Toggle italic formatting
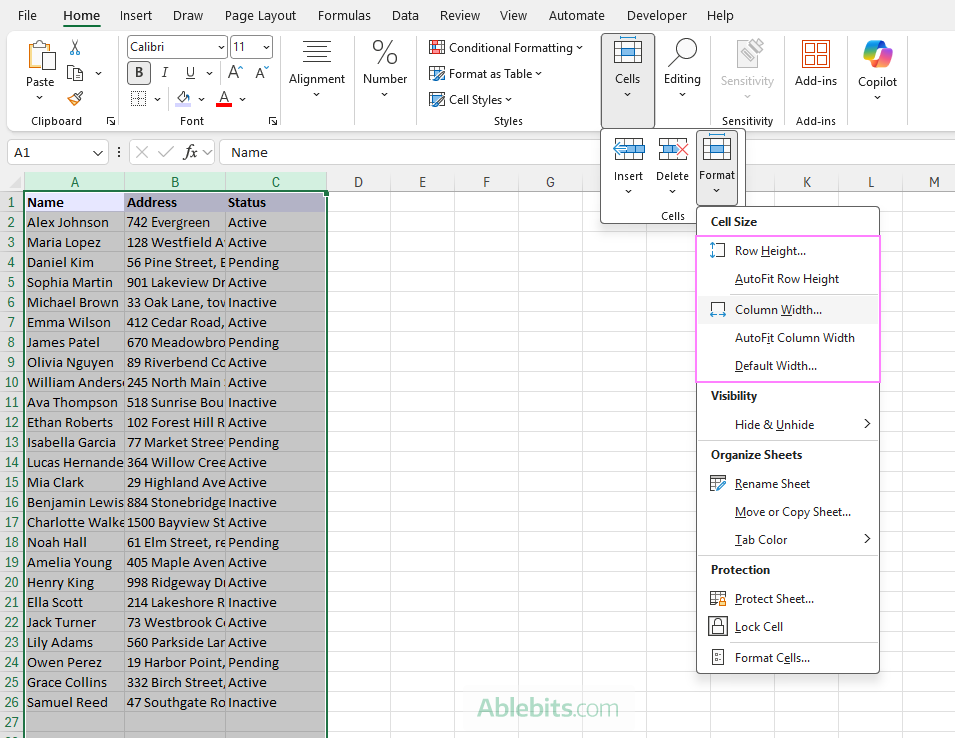Viewport: 955px width, 738px height. [x=164, y=73]
